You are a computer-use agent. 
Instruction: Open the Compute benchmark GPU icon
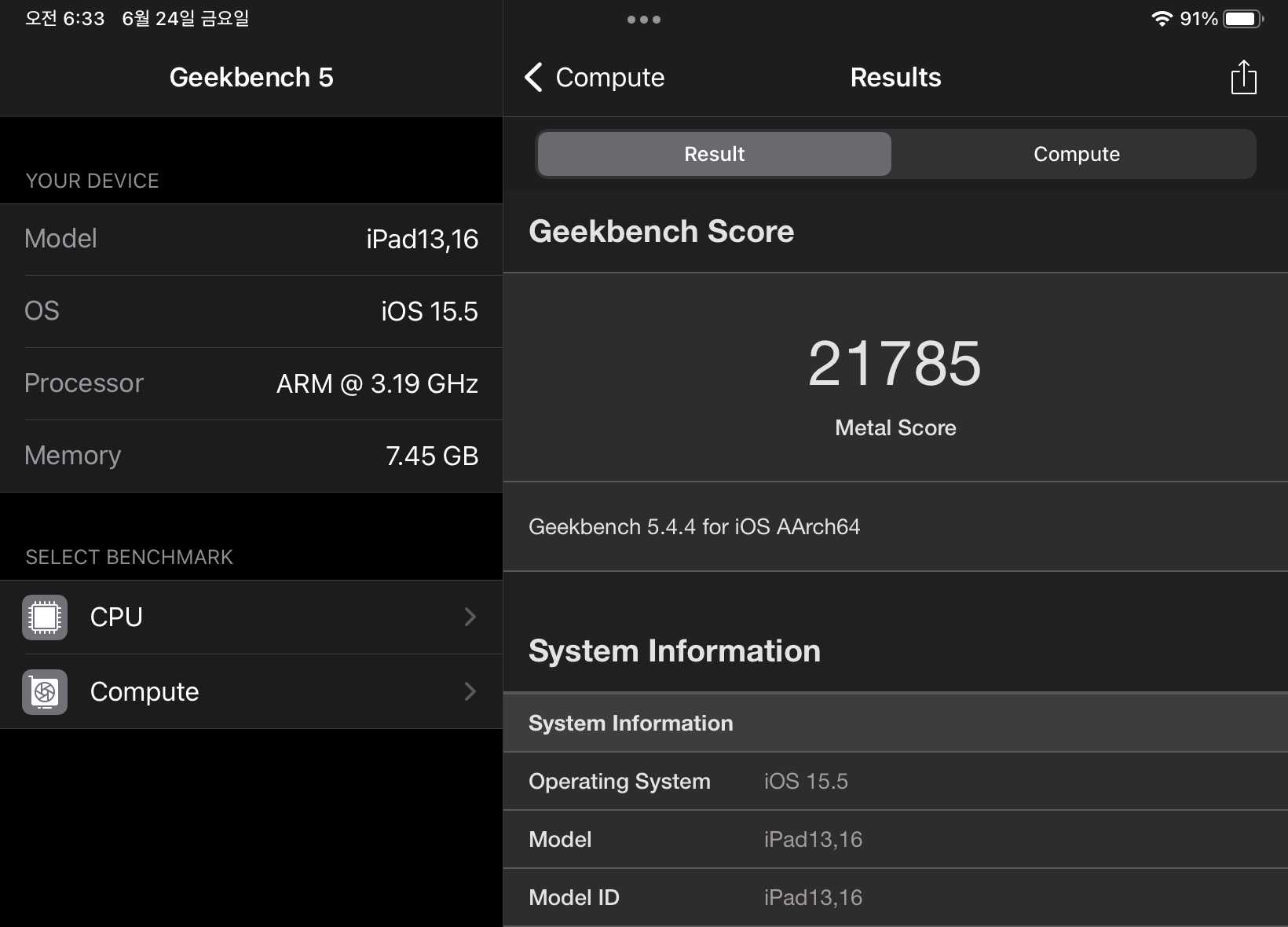45,692
